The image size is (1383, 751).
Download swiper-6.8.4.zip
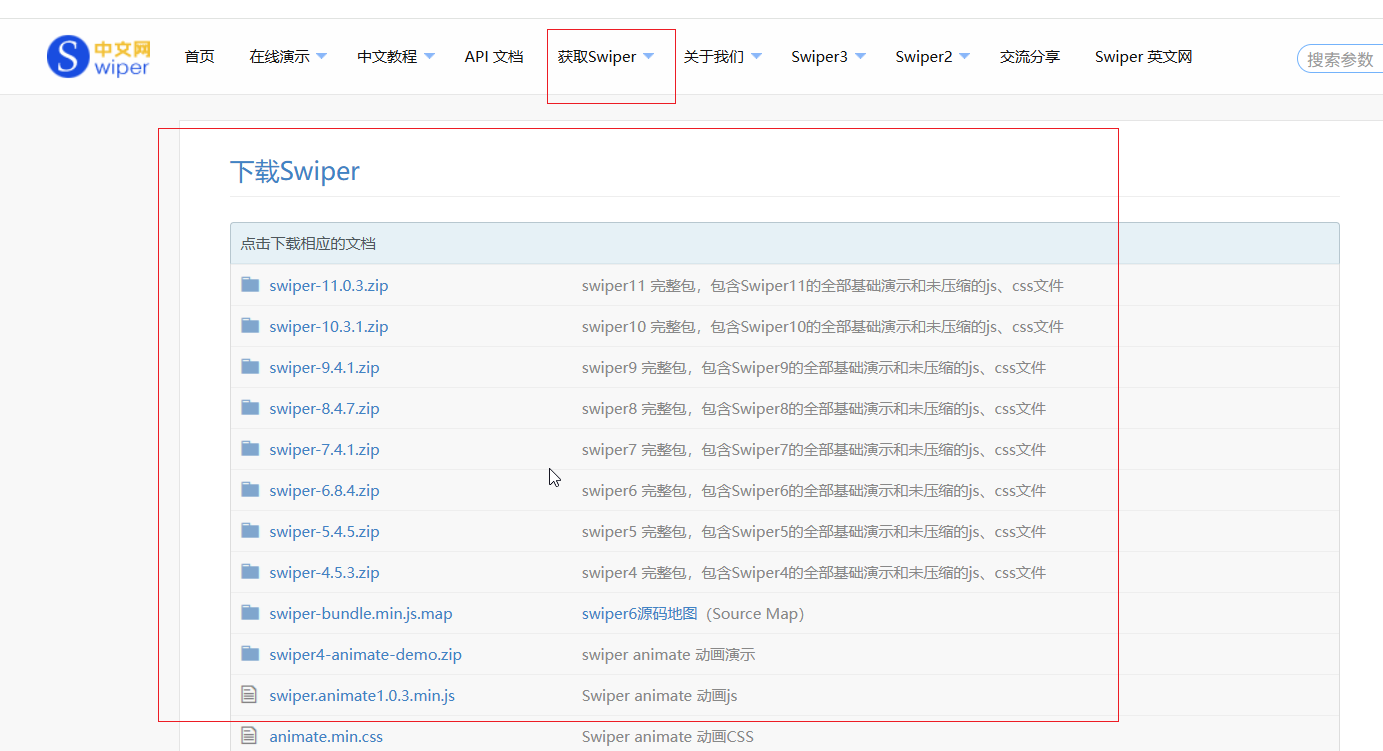(324, 491)
